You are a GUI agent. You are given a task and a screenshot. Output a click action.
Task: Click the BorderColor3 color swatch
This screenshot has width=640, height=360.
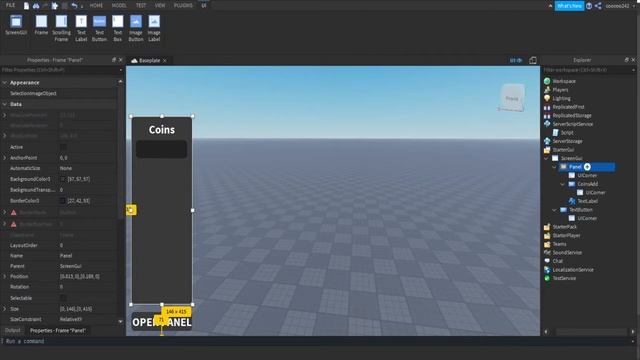pos(63,201)
